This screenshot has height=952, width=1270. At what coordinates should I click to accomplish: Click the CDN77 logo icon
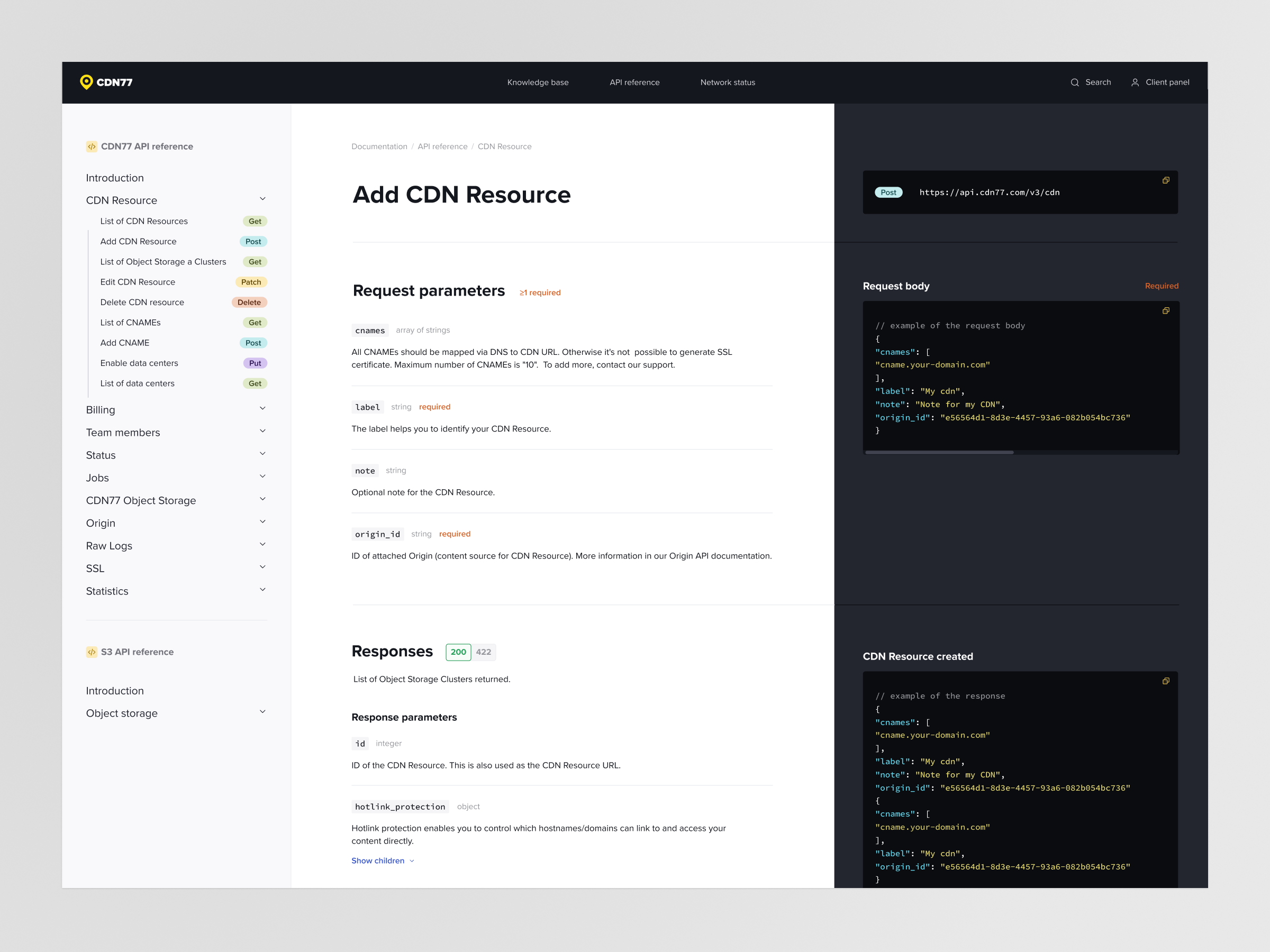point(87,82)
